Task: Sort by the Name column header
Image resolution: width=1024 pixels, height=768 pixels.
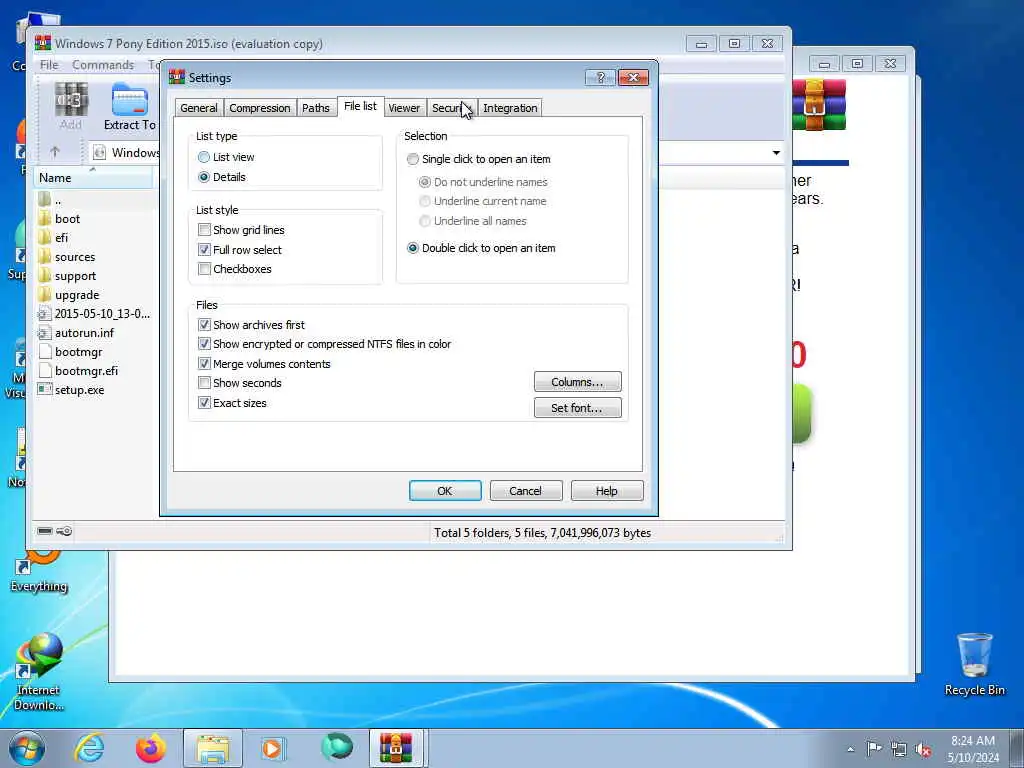Action: [93, 178]
